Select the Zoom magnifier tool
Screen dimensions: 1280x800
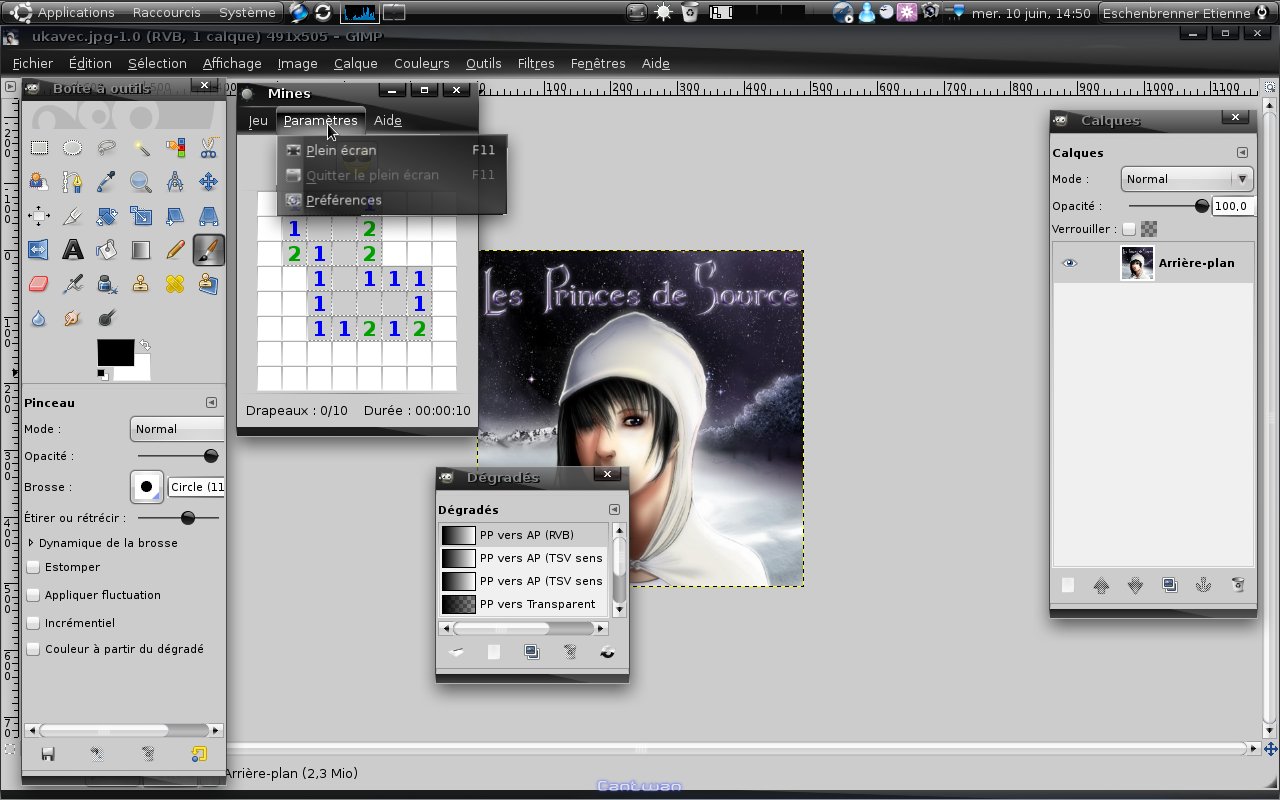click(141, 182)
